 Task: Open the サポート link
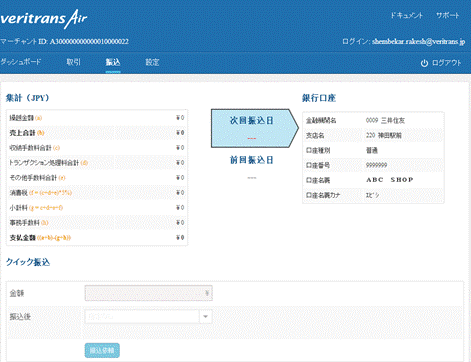447,15
